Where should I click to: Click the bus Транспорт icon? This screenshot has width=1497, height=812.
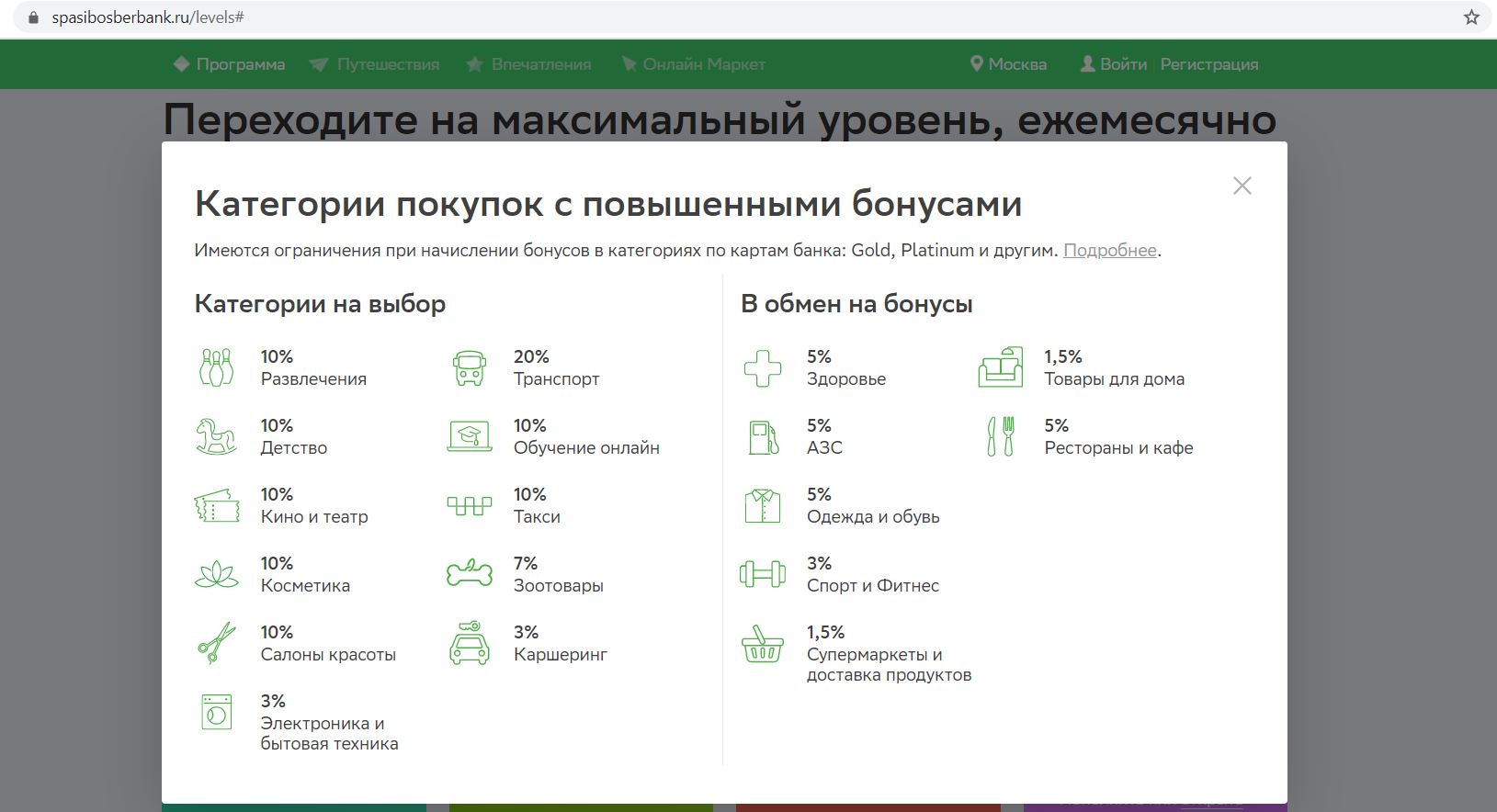tap(470, 367)
